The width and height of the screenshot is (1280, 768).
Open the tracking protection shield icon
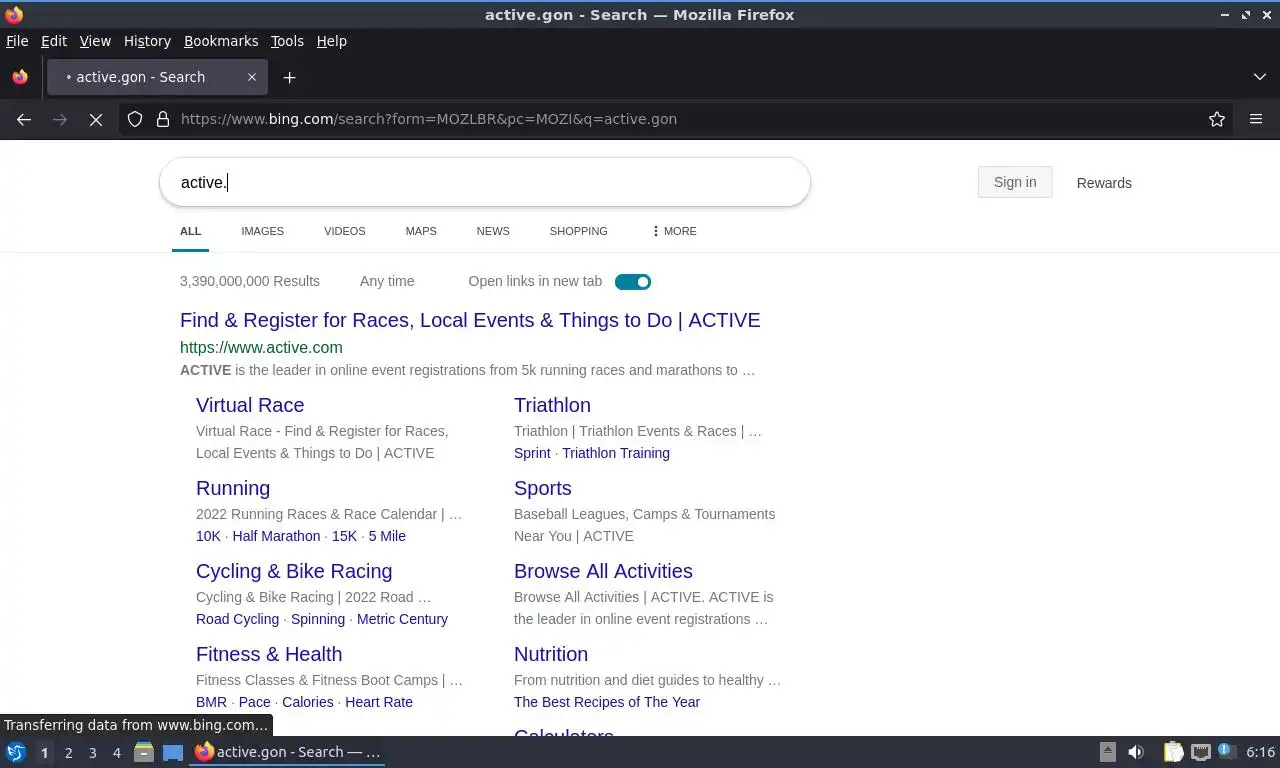click(x=135, y=119)
